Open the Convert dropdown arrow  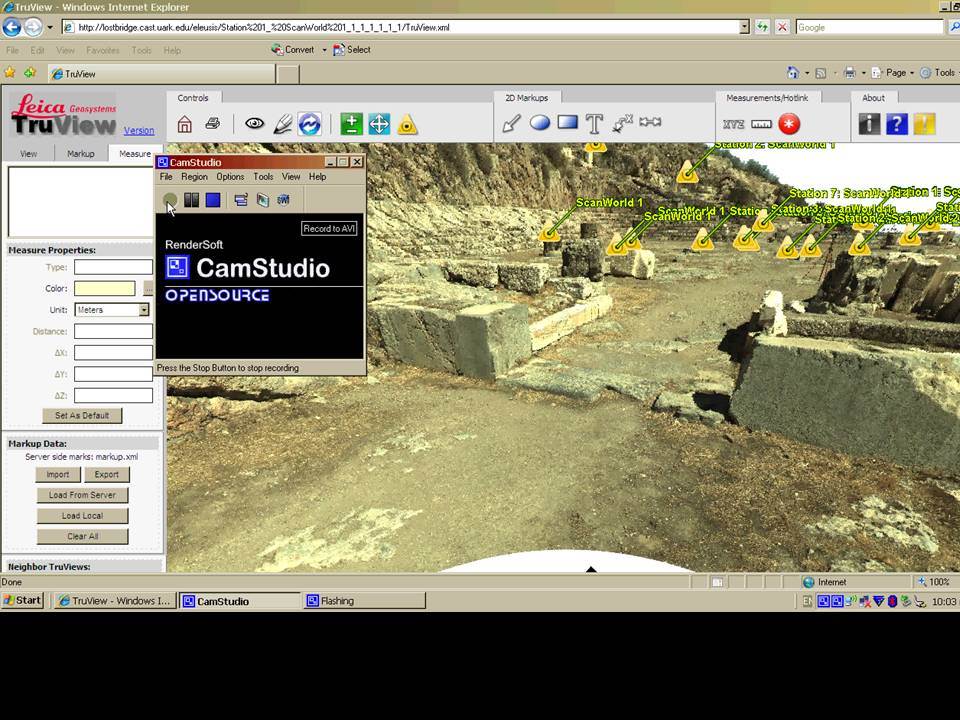tap(324, 50)
